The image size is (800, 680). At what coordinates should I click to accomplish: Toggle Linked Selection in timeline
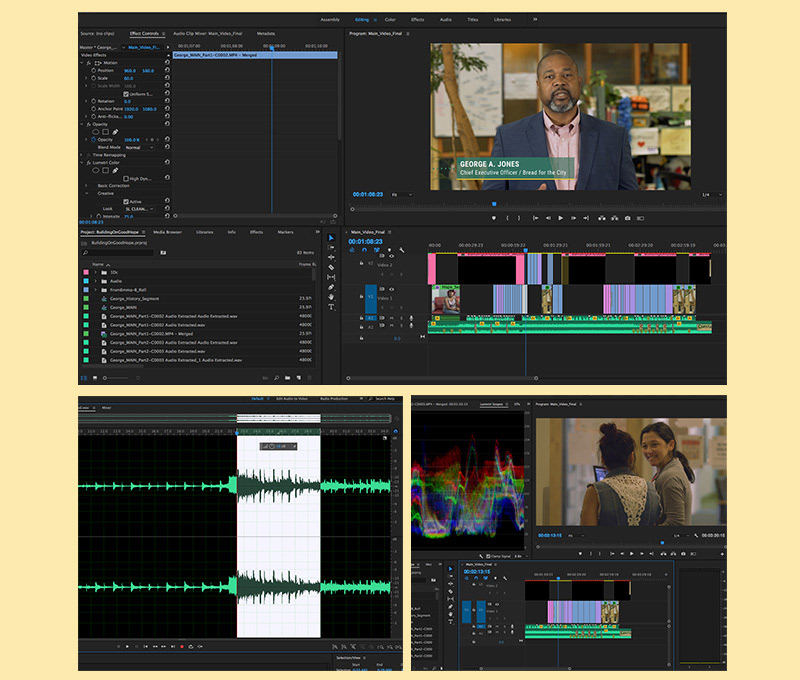click(x=377, y=250)
